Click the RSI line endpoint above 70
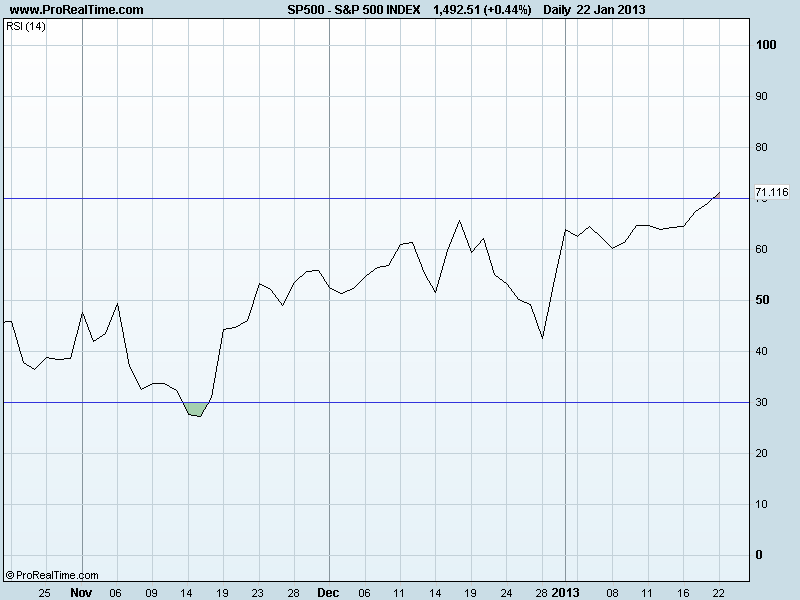The image size is (800, 600). [719, 193]
